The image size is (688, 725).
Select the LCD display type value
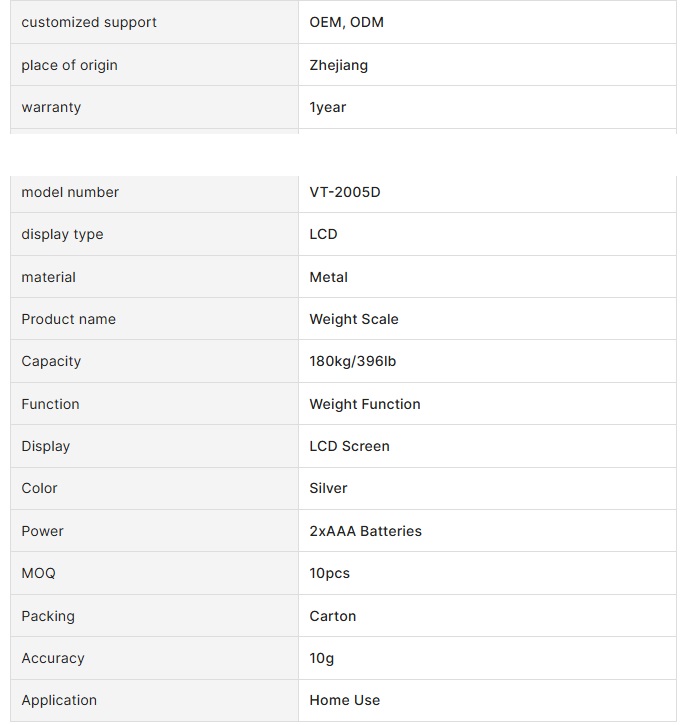pos(323,234)
